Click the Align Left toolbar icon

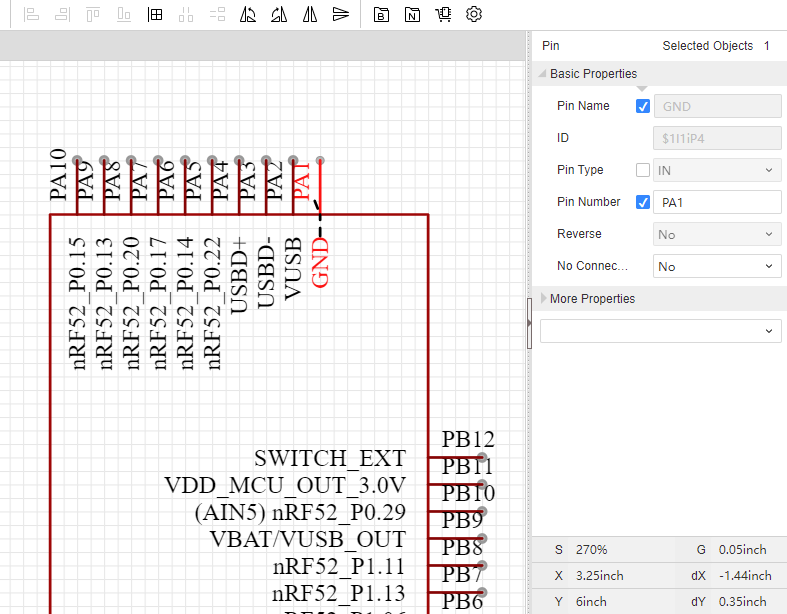31,15
